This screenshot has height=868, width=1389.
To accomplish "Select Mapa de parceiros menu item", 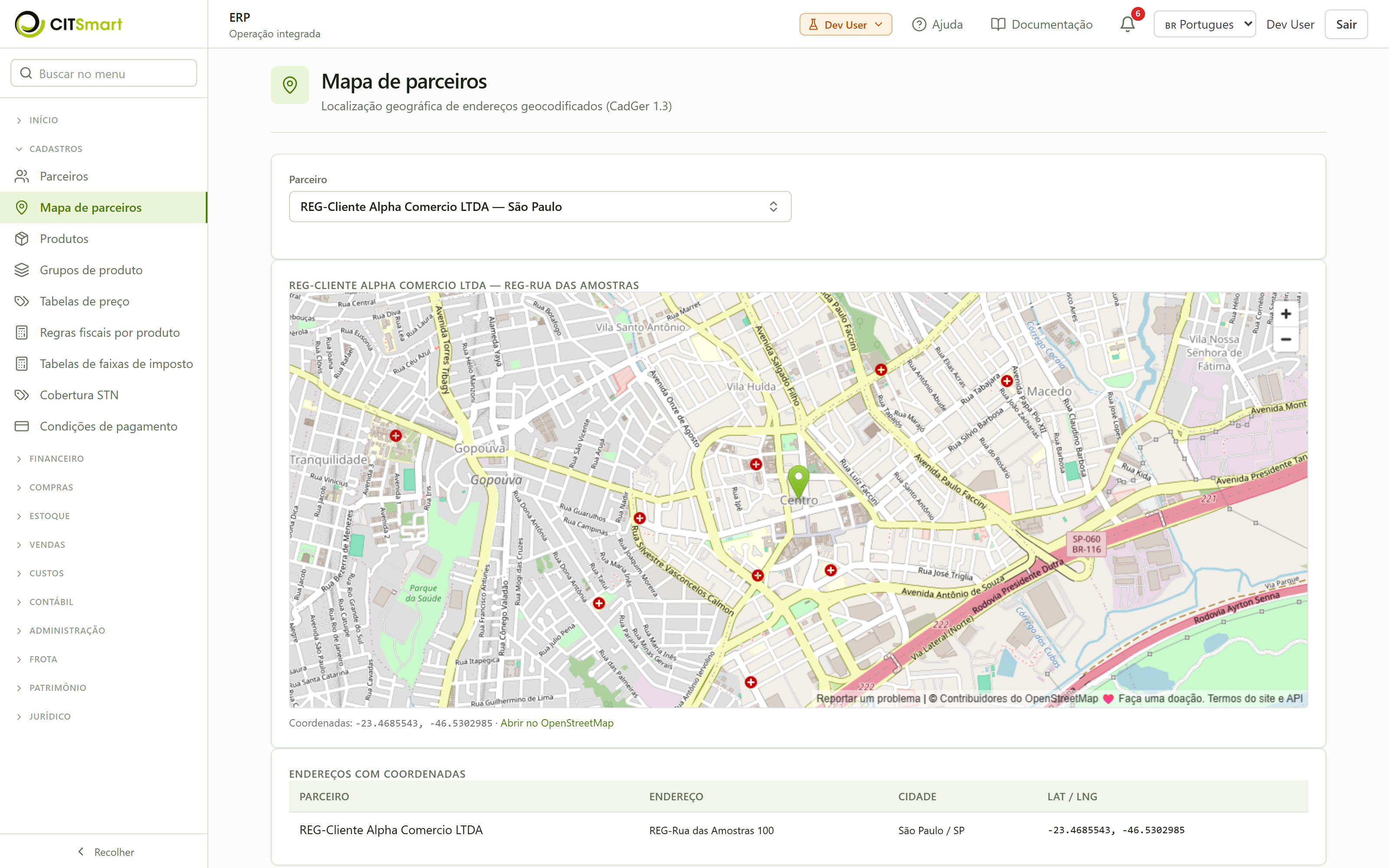I will [103, 207].
